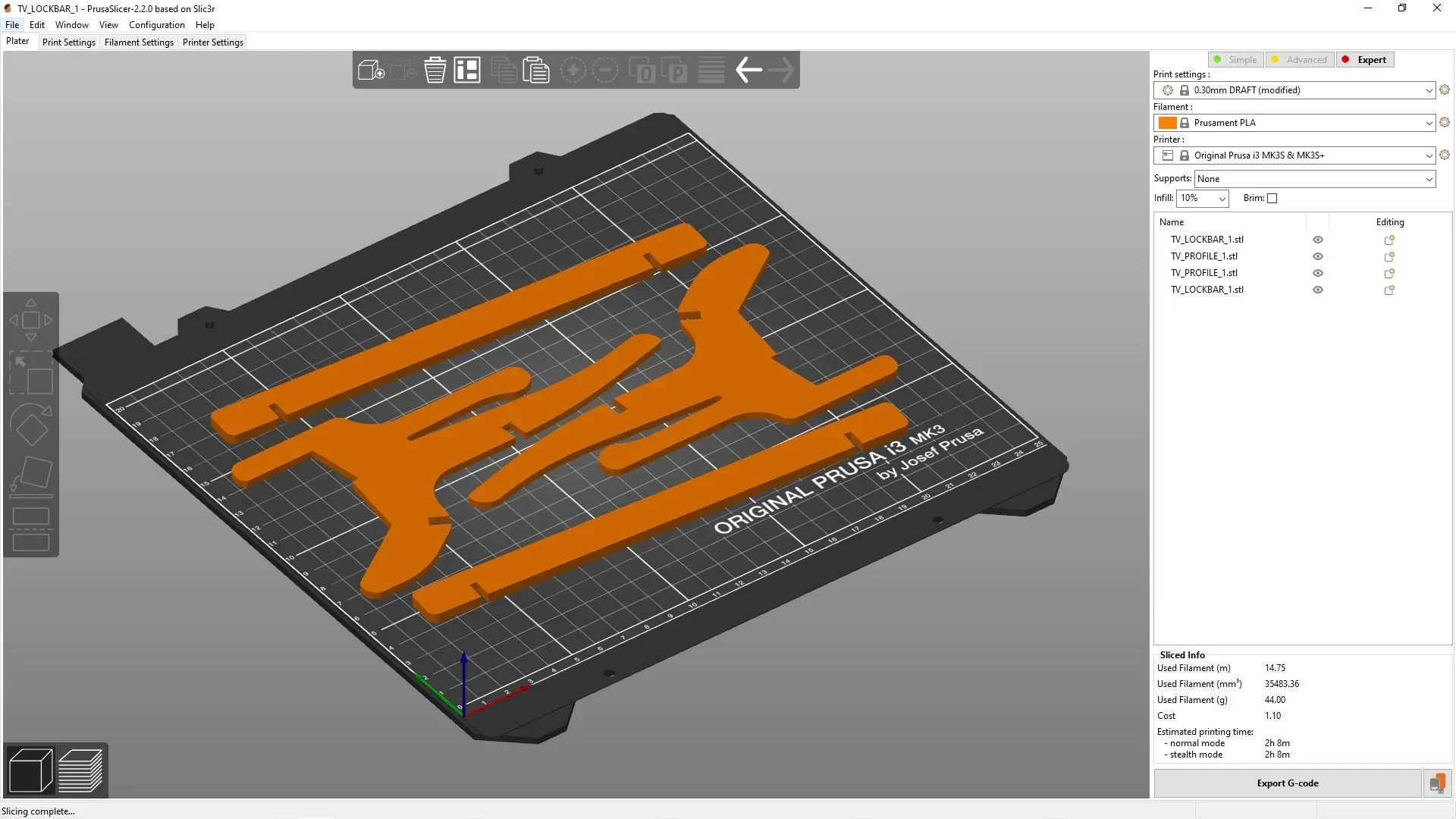Hide the last TV_LOCKBAR_1.stl object via eye

click(x=1318, y=290)
